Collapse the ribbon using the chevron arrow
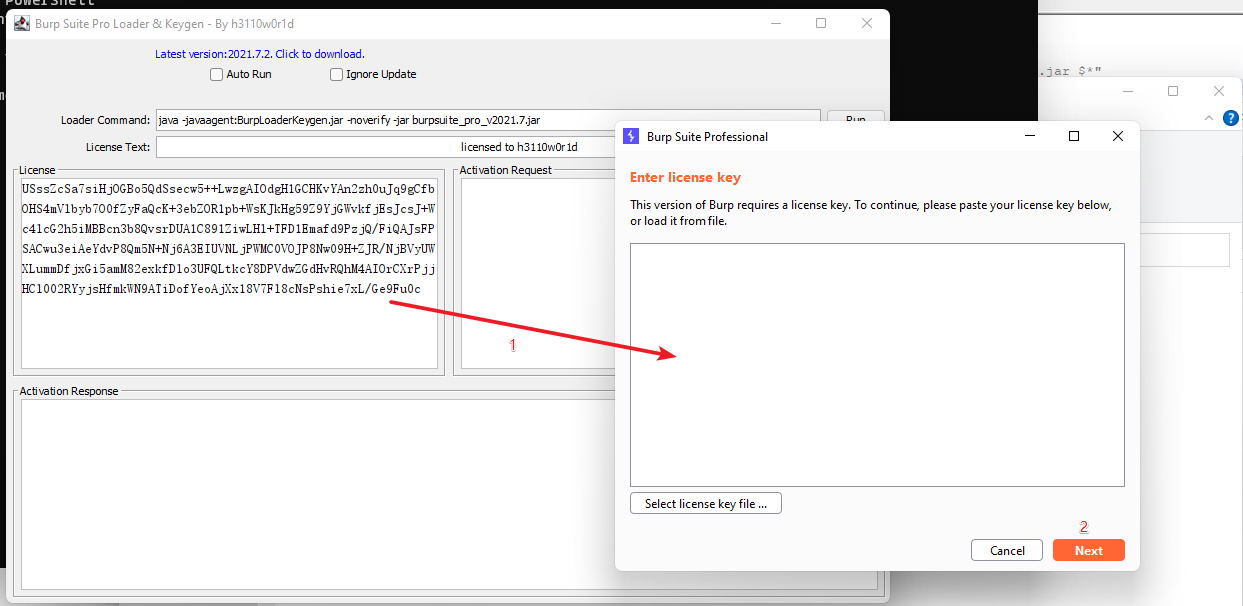 [x=1208, y=118]
